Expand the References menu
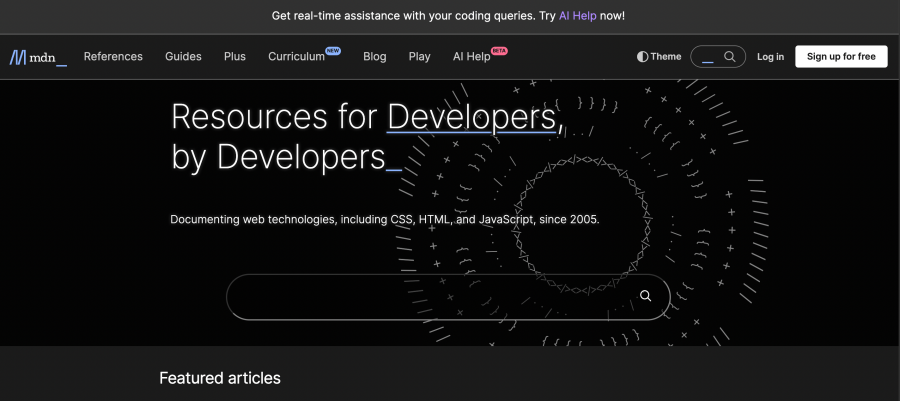The image size is (900, 401). click(113, 56)
